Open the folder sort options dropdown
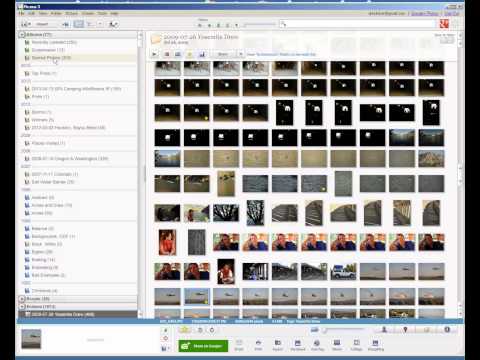The image size is (480, 360). click(100, 24)
